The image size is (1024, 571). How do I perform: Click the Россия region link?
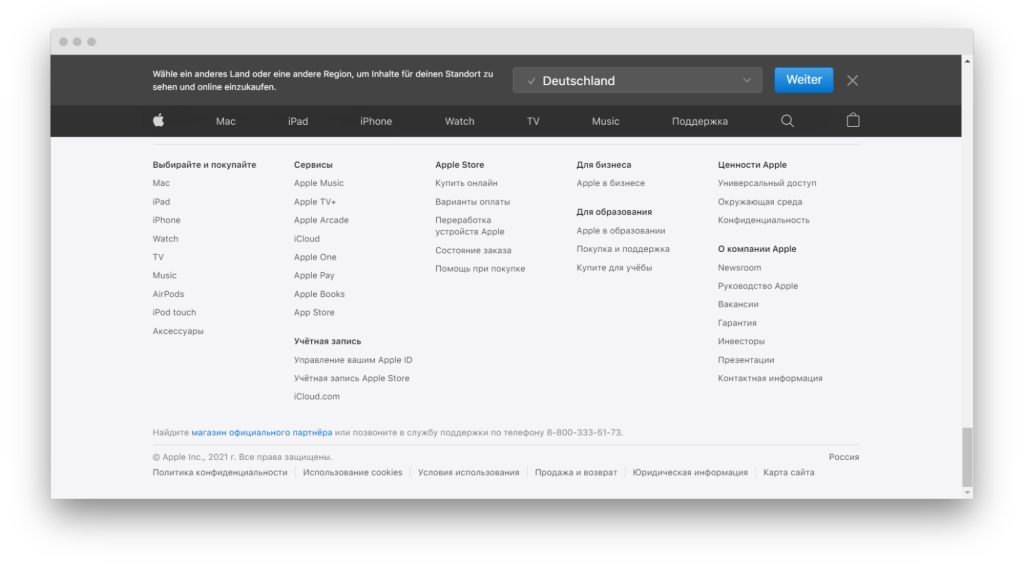click(843, 457)
